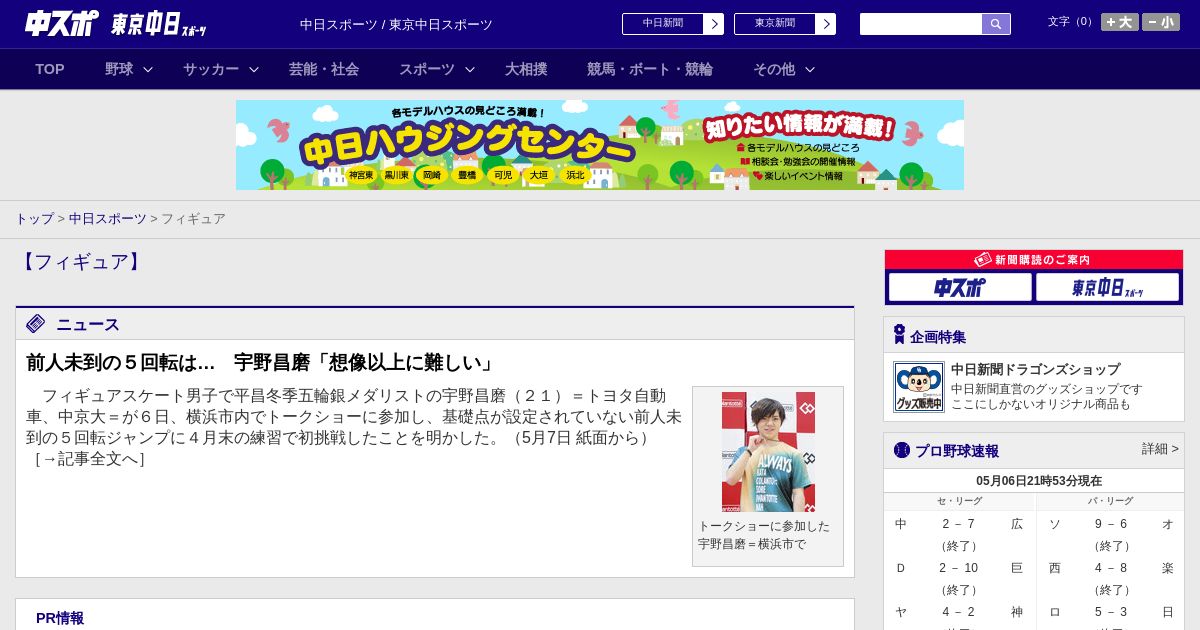1200x630 pixels.
Task: Expand the サッカー dropdown chevron
Action: click(x=254, y=69)
